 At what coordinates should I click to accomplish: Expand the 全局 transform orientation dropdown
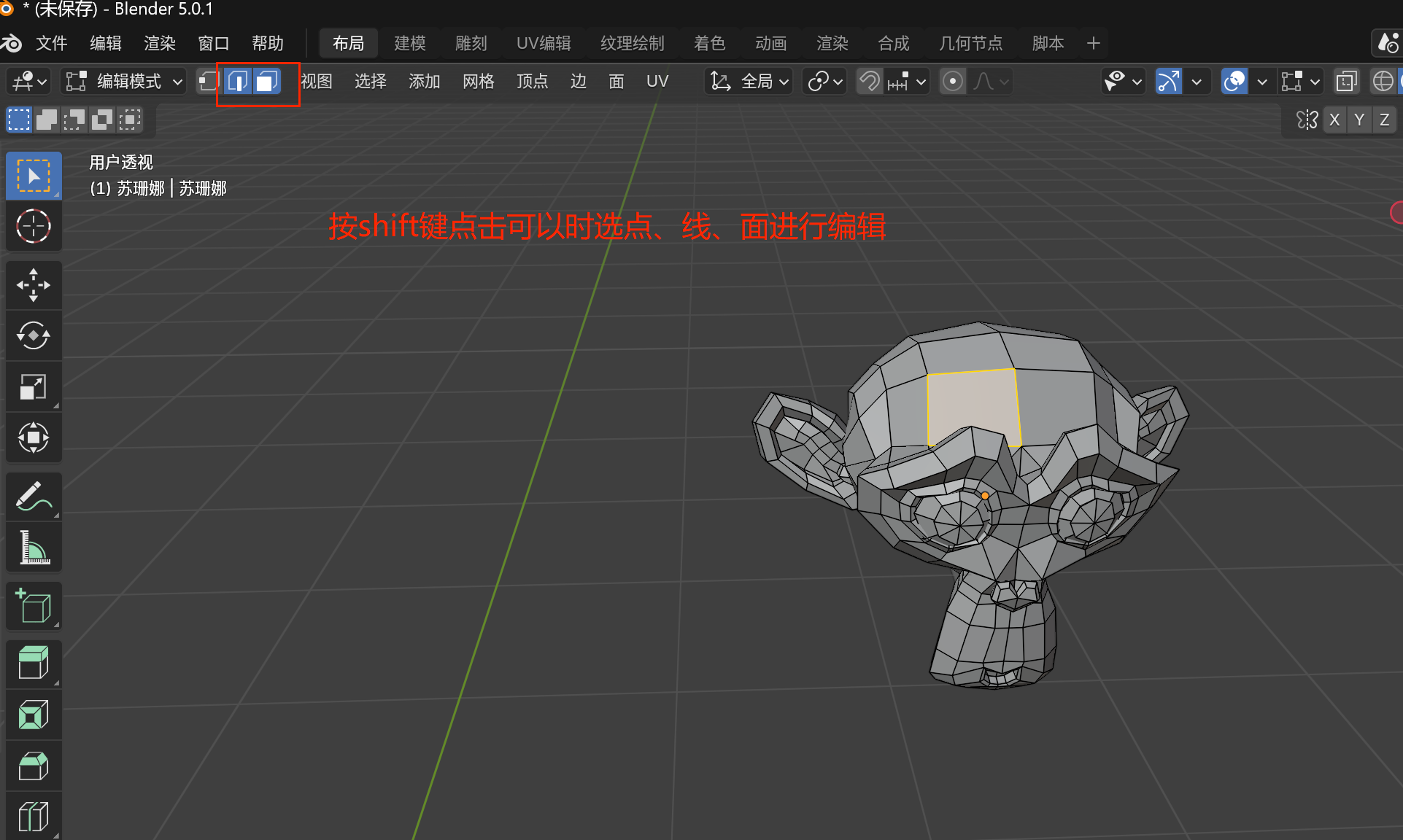[750, 81]
